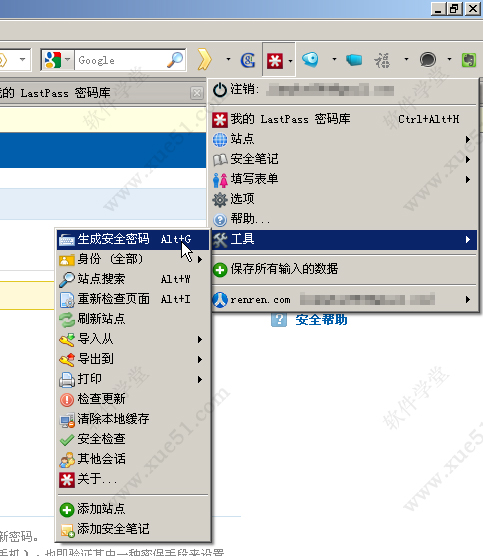This screenshot has width=483, height=556.
Task: Choose 保存所有输入的数据 menu item
Action: [344, 269]
